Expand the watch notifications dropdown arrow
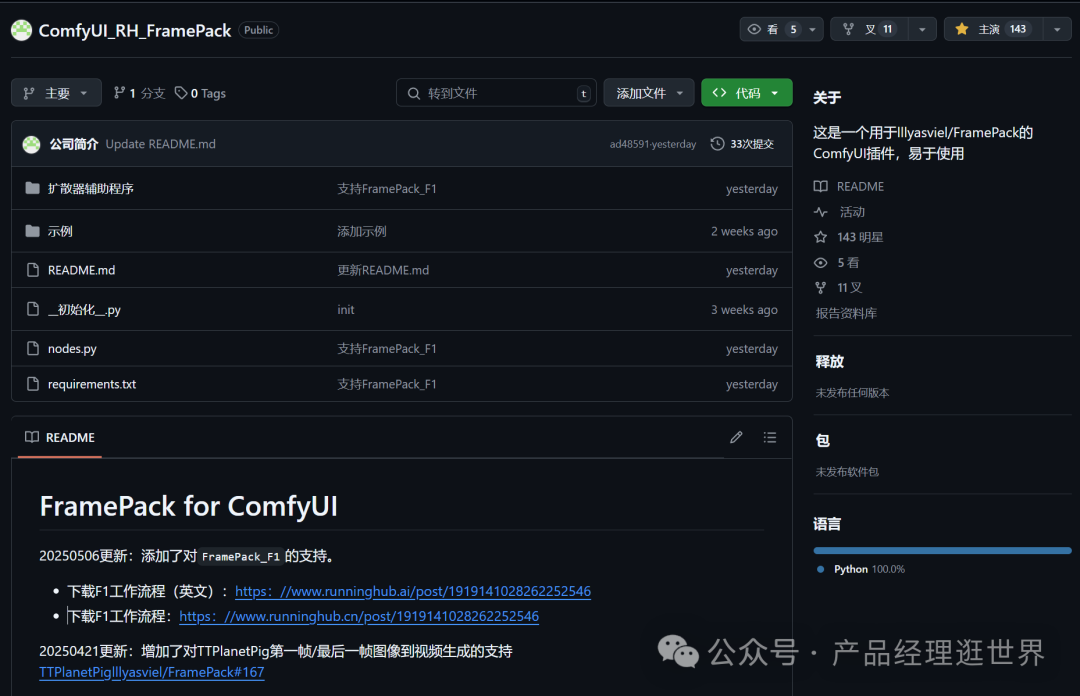This screenshot has height=696, width=1080. [813, 30]
